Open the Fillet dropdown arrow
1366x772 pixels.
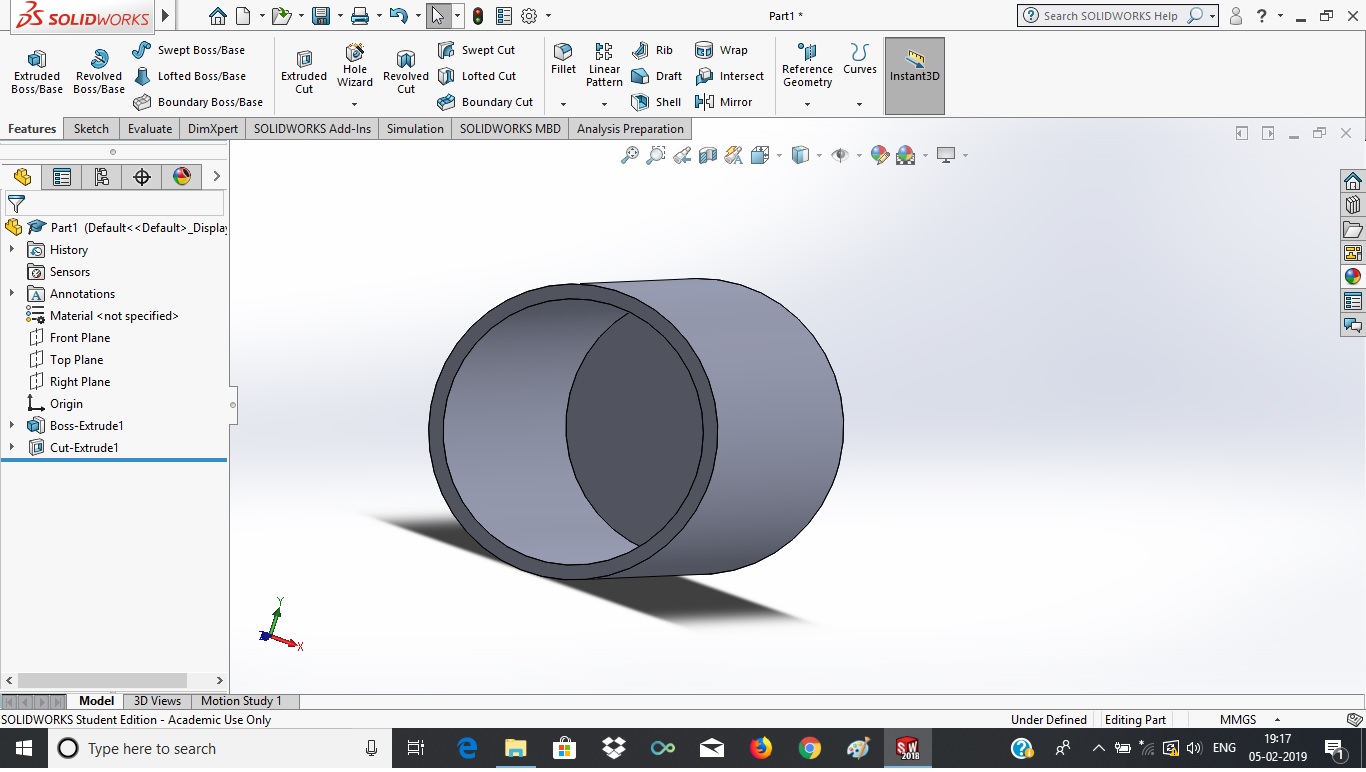click(563, 104)
